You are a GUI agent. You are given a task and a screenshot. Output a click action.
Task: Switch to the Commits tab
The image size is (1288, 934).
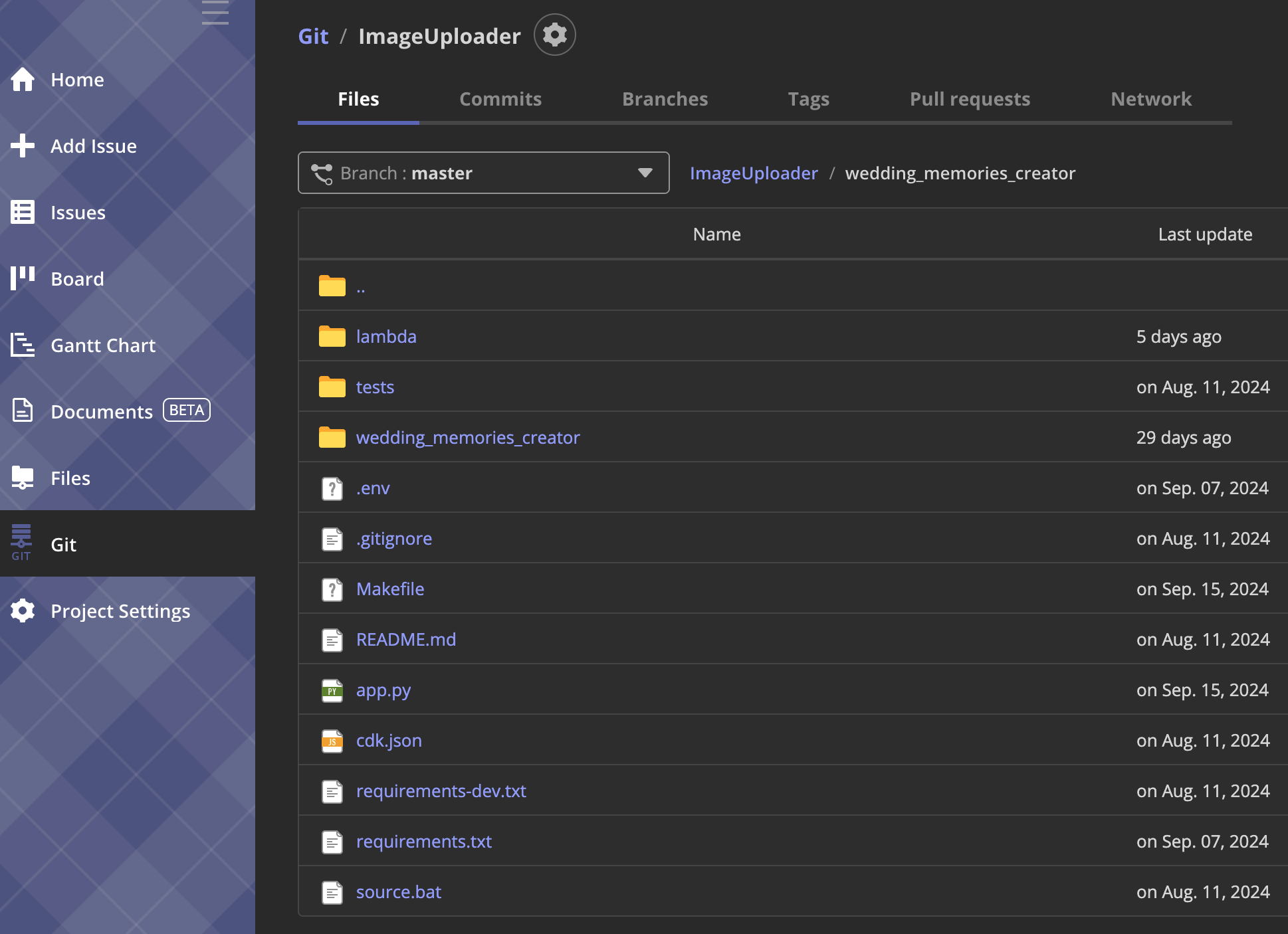click(500, 99)
